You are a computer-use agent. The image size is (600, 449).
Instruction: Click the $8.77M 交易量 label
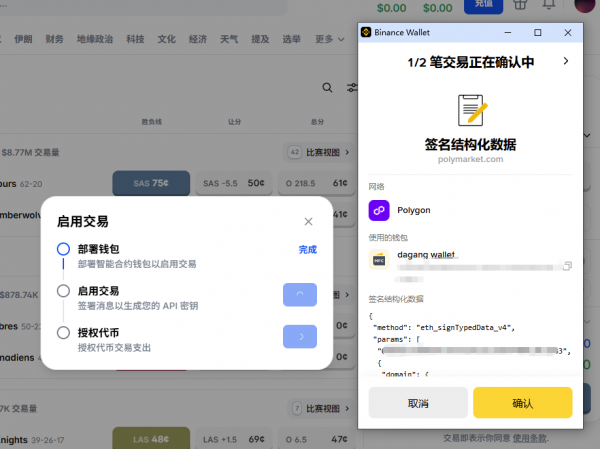pos(30,153)
